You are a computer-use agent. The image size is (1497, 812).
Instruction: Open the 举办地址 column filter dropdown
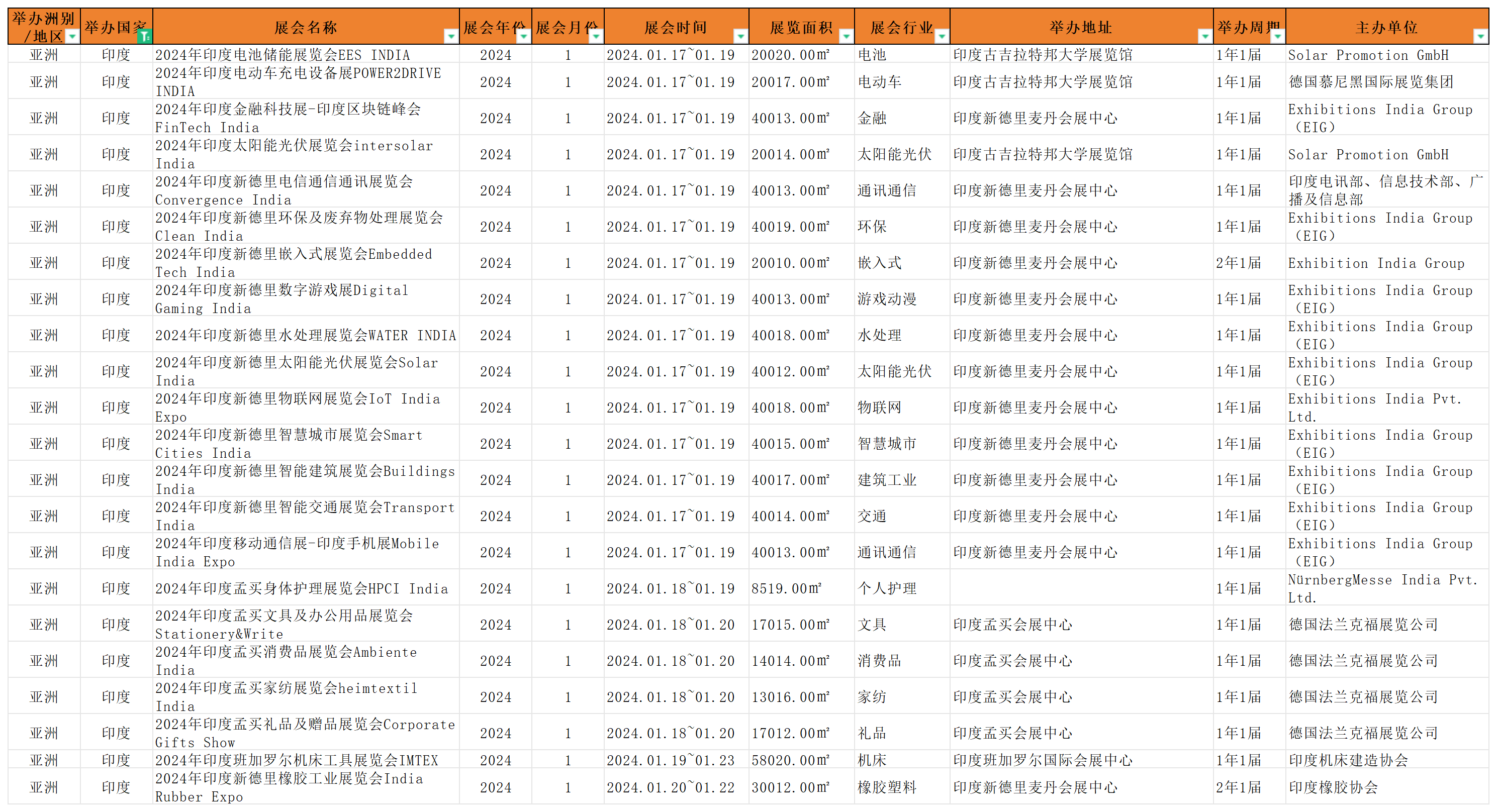(1205, 37)
